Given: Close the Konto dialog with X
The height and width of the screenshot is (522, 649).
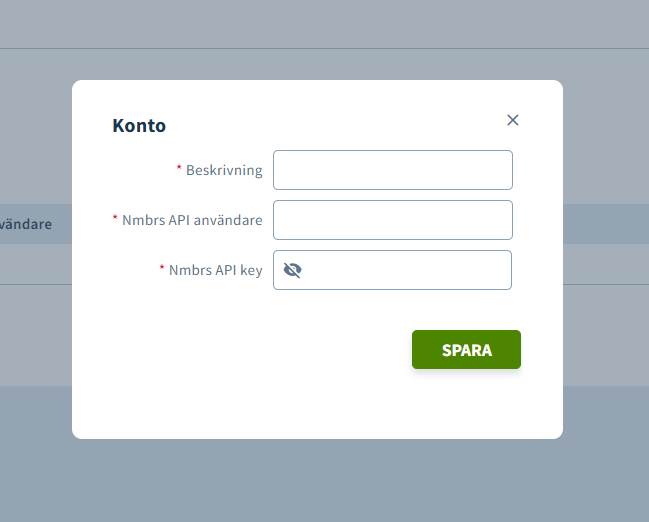Looking at the screenshot, I should click(513, 120).
